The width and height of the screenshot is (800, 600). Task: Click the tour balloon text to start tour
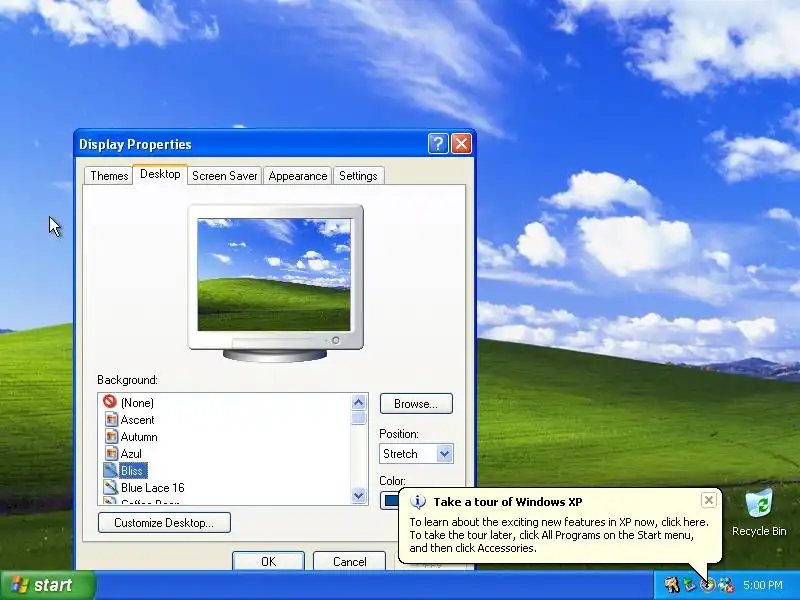(x=559, y=535)
